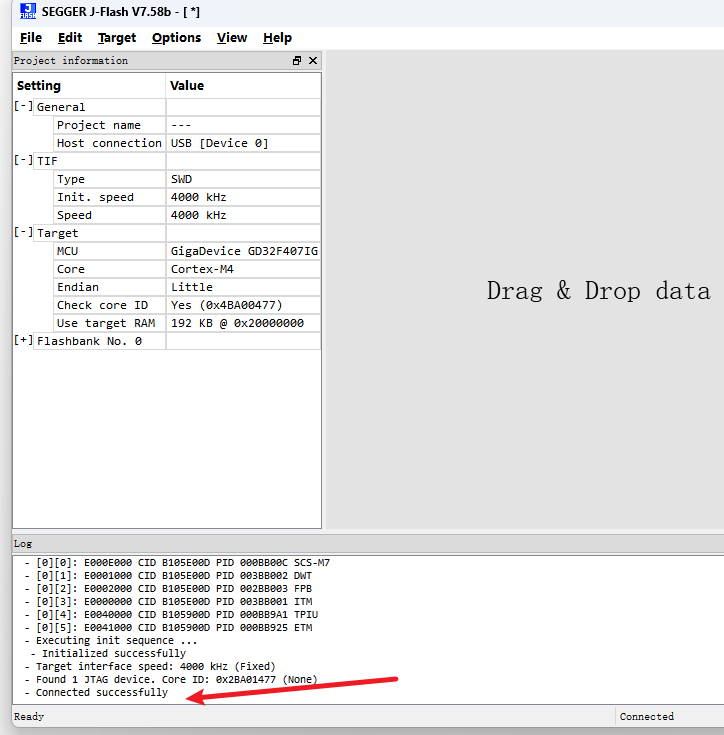This screenshot has height=735, width=724.
Task: Click the Init. speed 4000 kHz value
Action: (x=243, y=197)
